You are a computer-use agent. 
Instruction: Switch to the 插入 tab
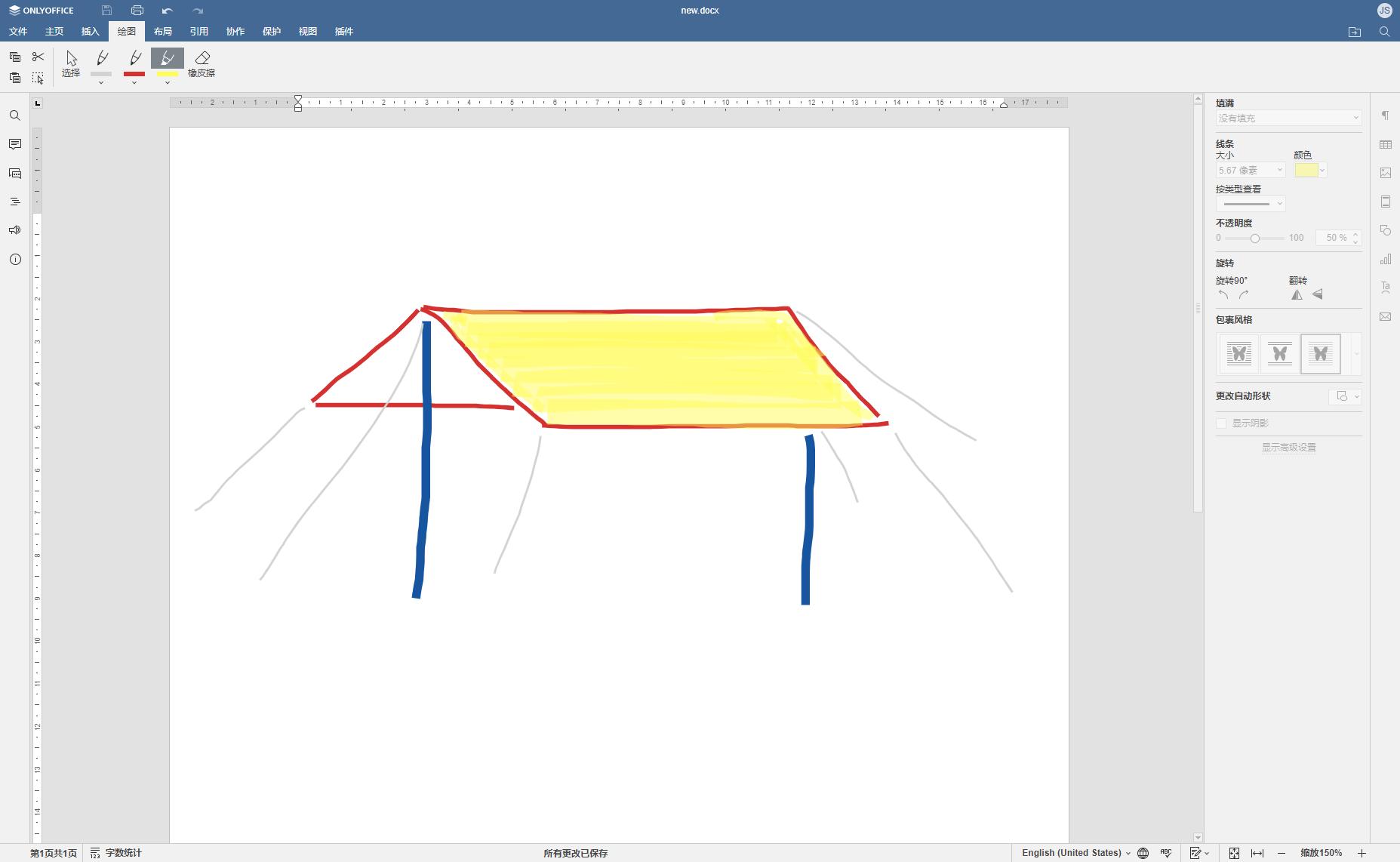(90, 31)
